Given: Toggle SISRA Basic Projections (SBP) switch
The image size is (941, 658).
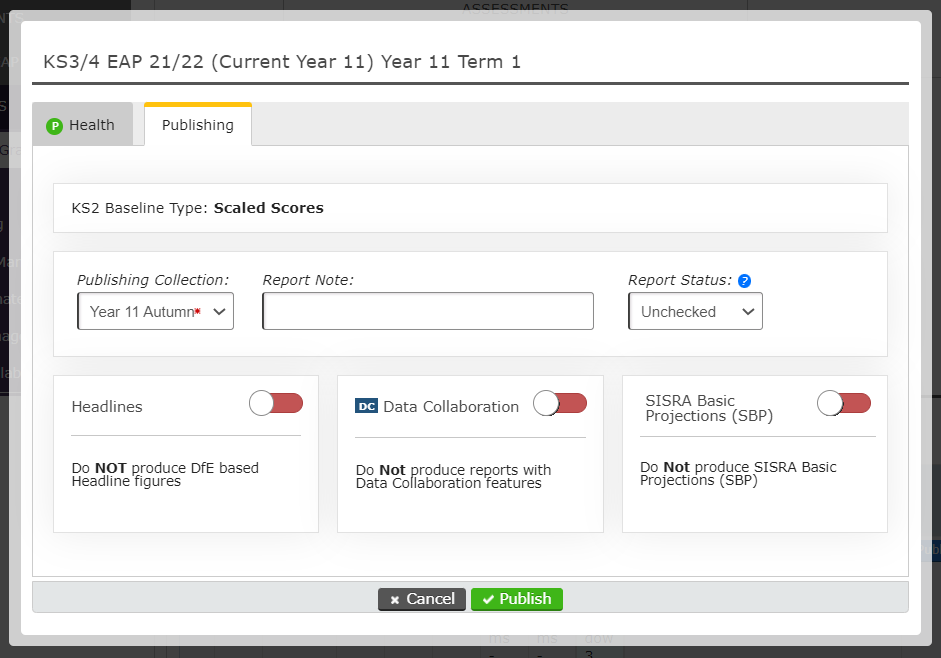Looking at the screenshot, I should [x=844, y=403].
